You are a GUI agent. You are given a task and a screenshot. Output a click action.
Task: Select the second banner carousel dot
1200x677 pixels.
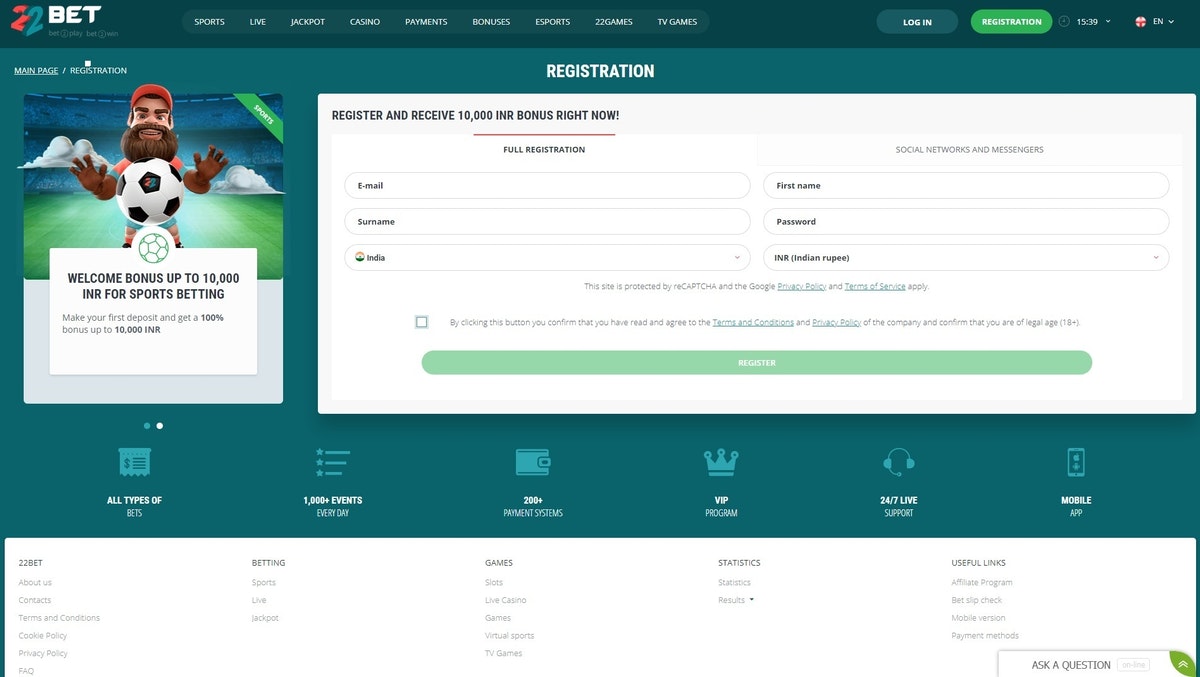coord(160,426)
